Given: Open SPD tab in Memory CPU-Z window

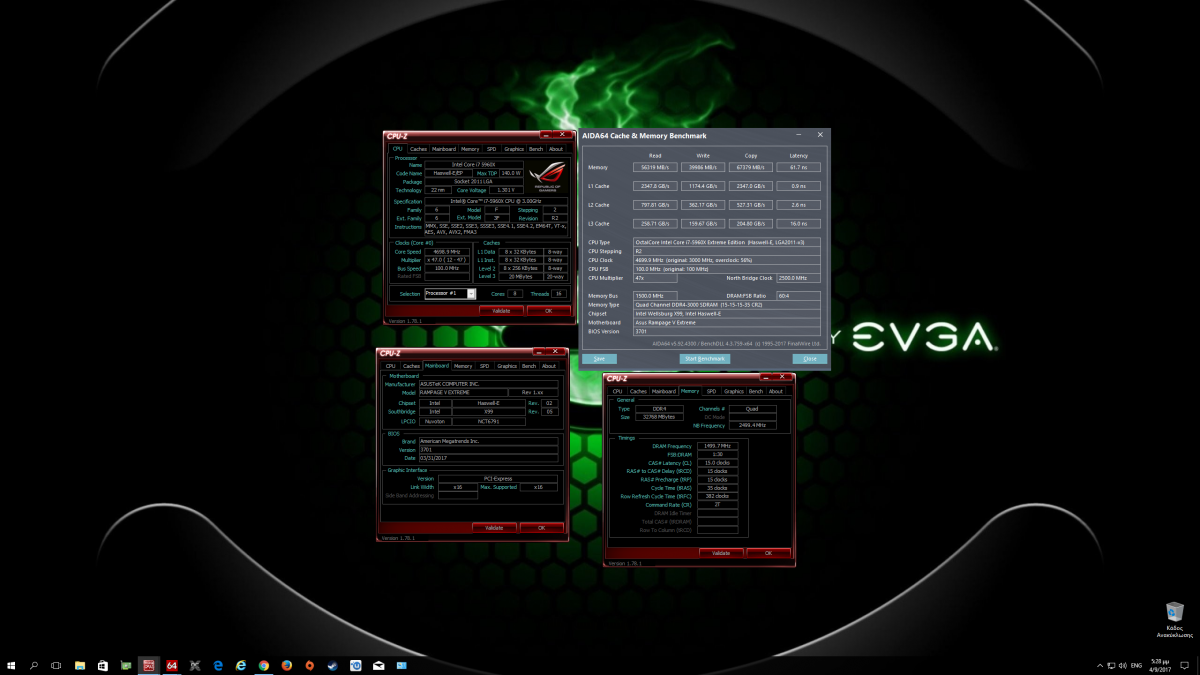Looking at the screenshot, I should [711, 391].
